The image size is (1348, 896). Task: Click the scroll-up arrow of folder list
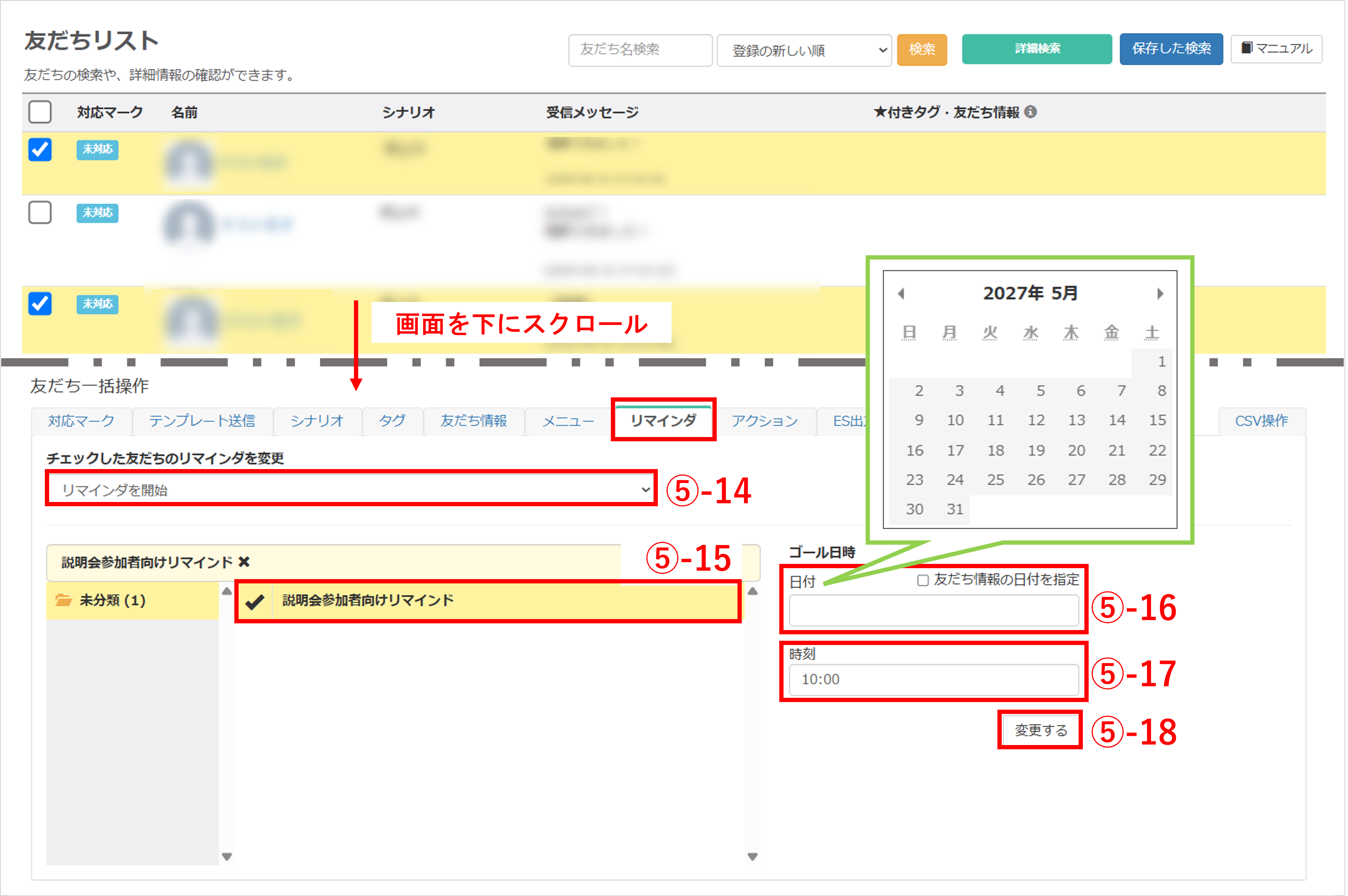pyautogui.click(x=227, y=591)
